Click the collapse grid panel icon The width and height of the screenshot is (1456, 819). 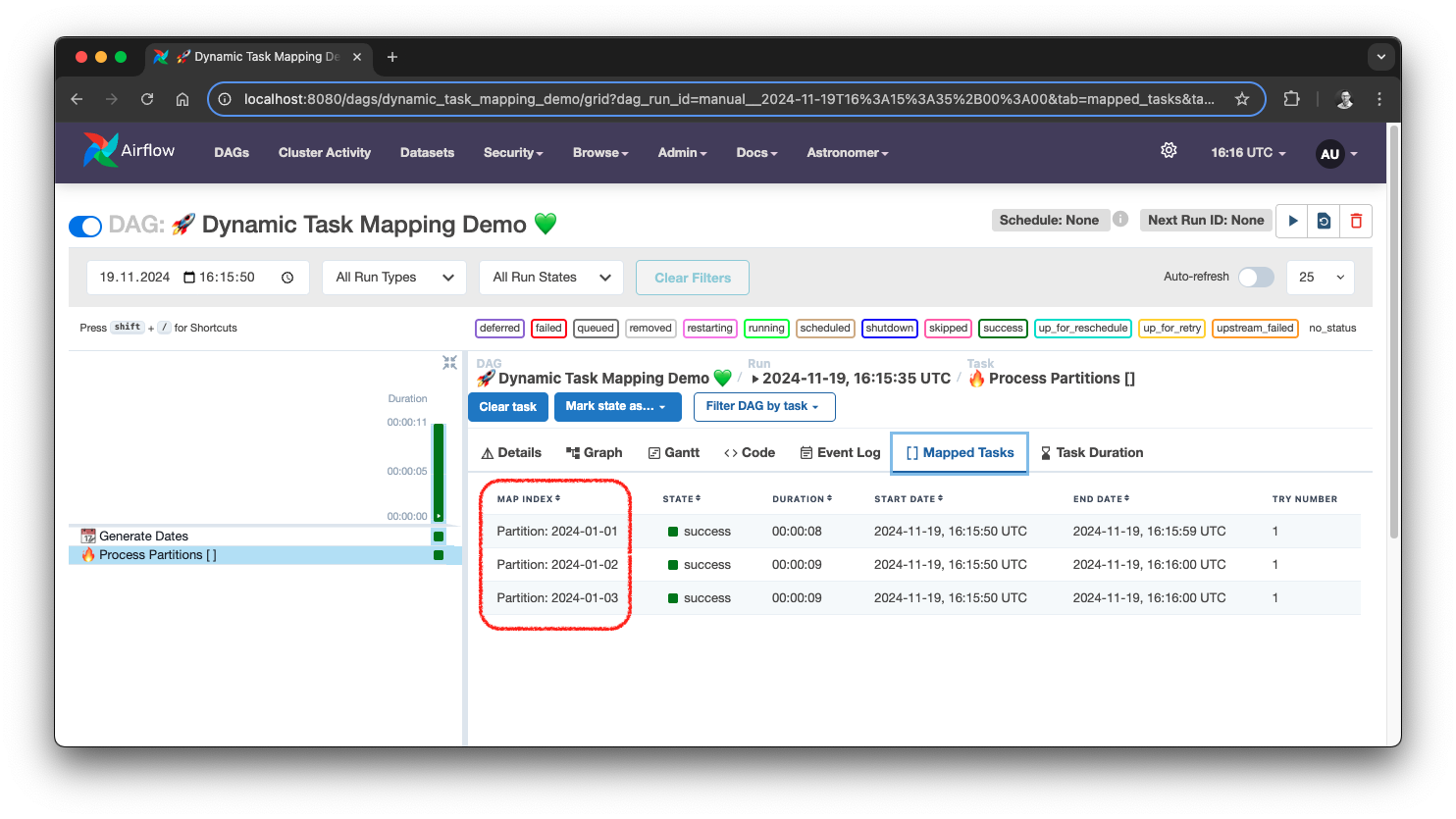449,363
